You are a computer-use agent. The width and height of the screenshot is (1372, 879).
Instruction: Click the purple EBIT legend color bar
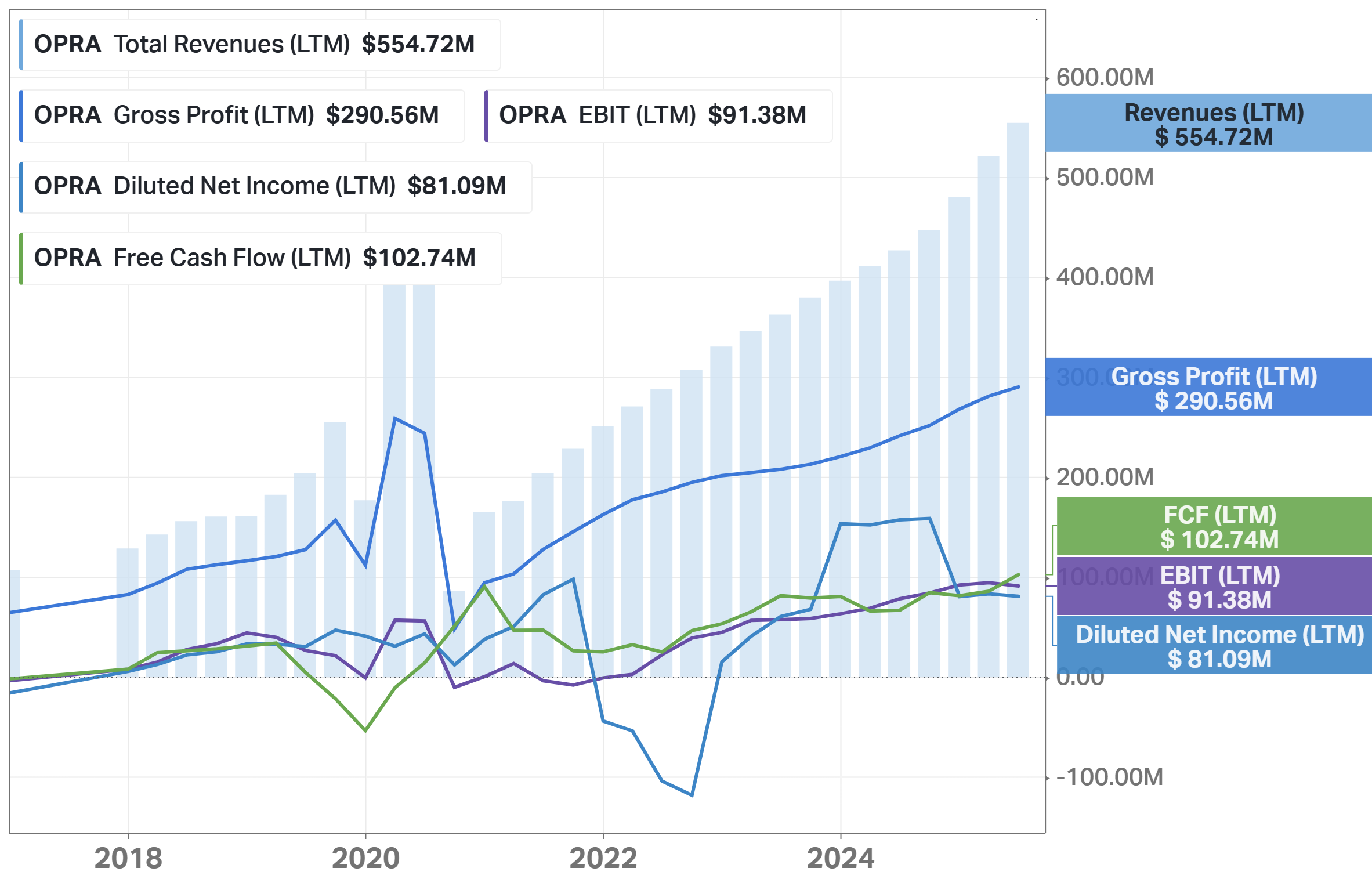[x=486, y=115]
